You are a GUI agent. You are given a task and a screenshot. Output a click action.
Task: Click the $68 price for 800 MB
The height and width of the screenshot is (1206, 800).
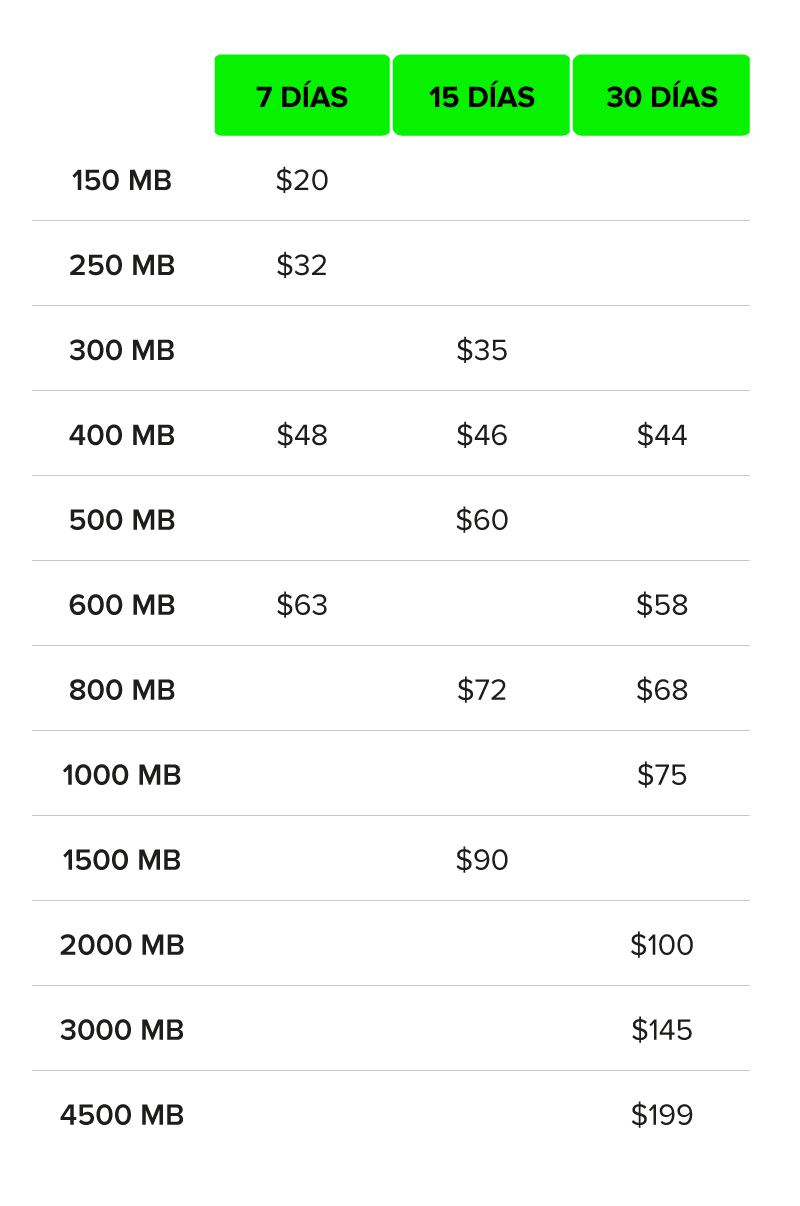662,691
